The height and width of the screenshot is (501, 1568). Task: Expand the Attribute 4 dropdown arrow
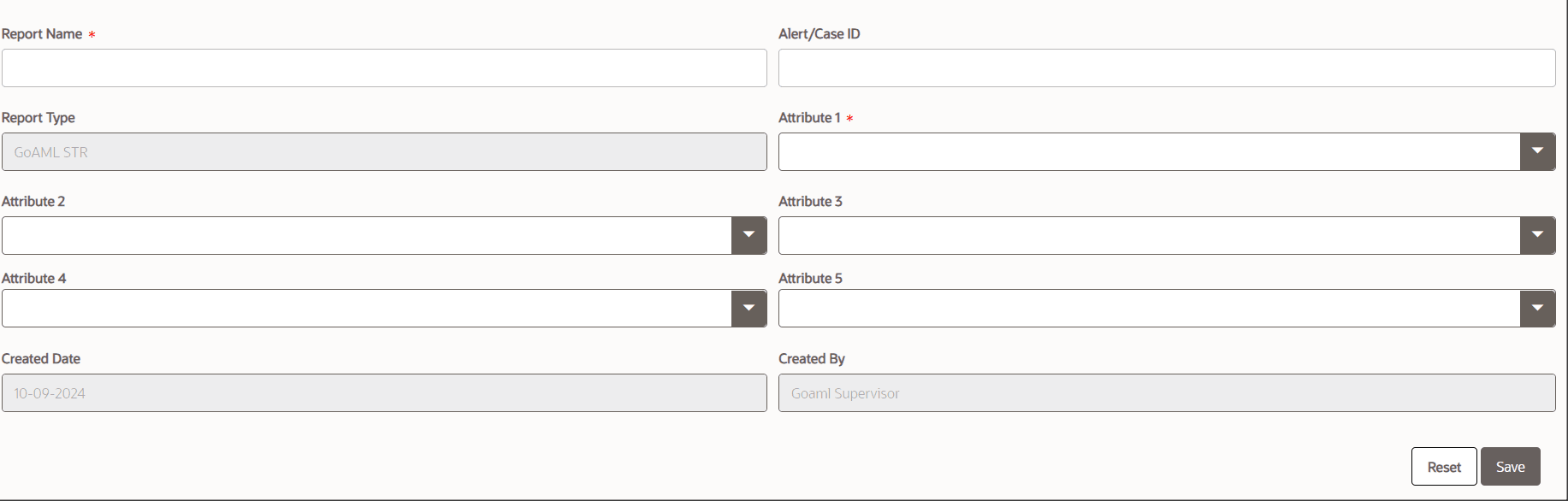pyautogui.click(x=748, y=309)
